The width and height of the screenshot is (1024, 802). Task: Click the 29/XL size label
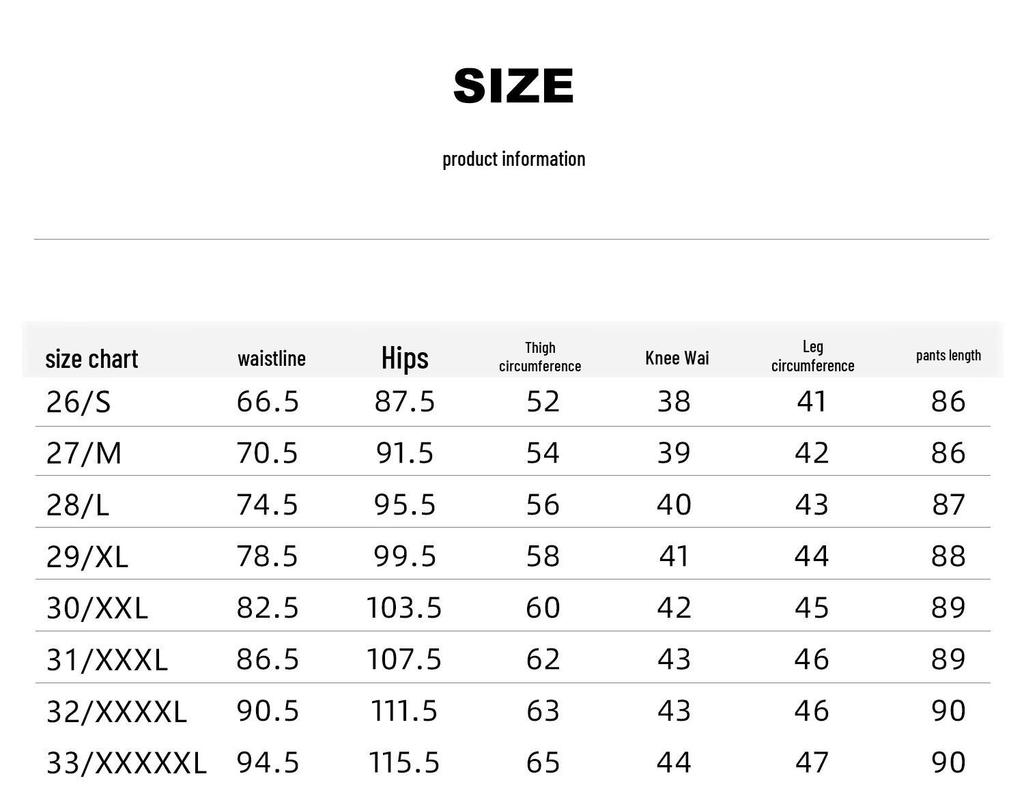pos(87,556)
